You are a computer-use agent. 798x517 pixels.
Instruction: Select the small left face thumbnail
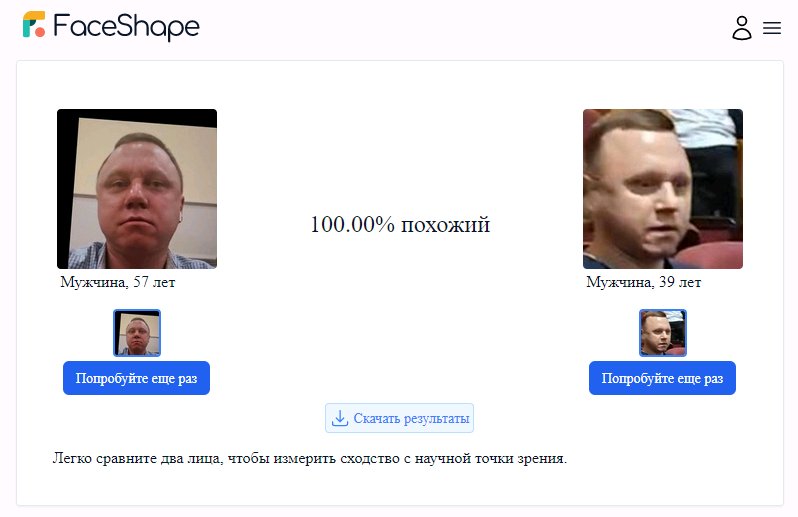137,333
